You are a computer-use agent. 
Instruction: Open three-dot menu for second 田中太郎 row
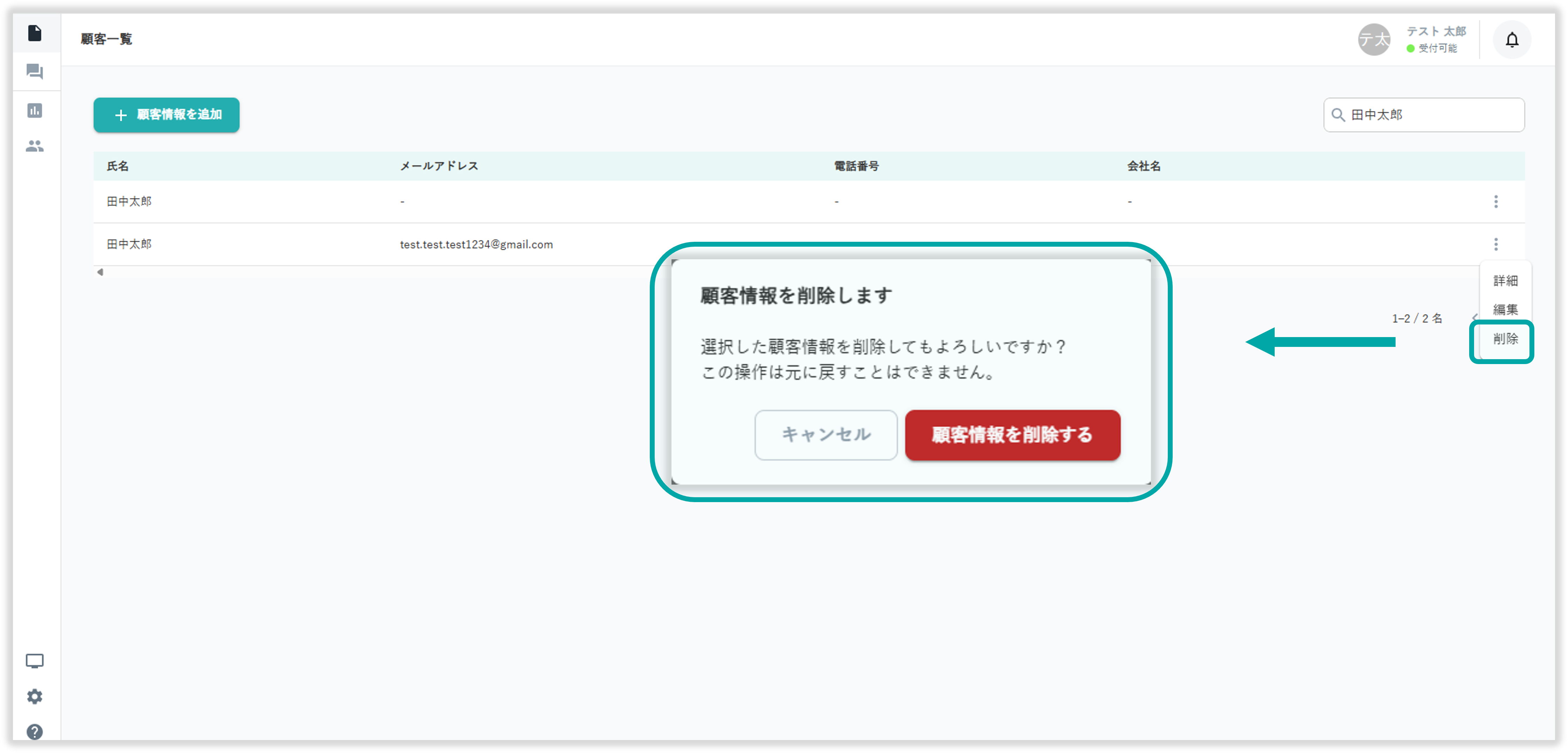click(x=1495, y=244)
